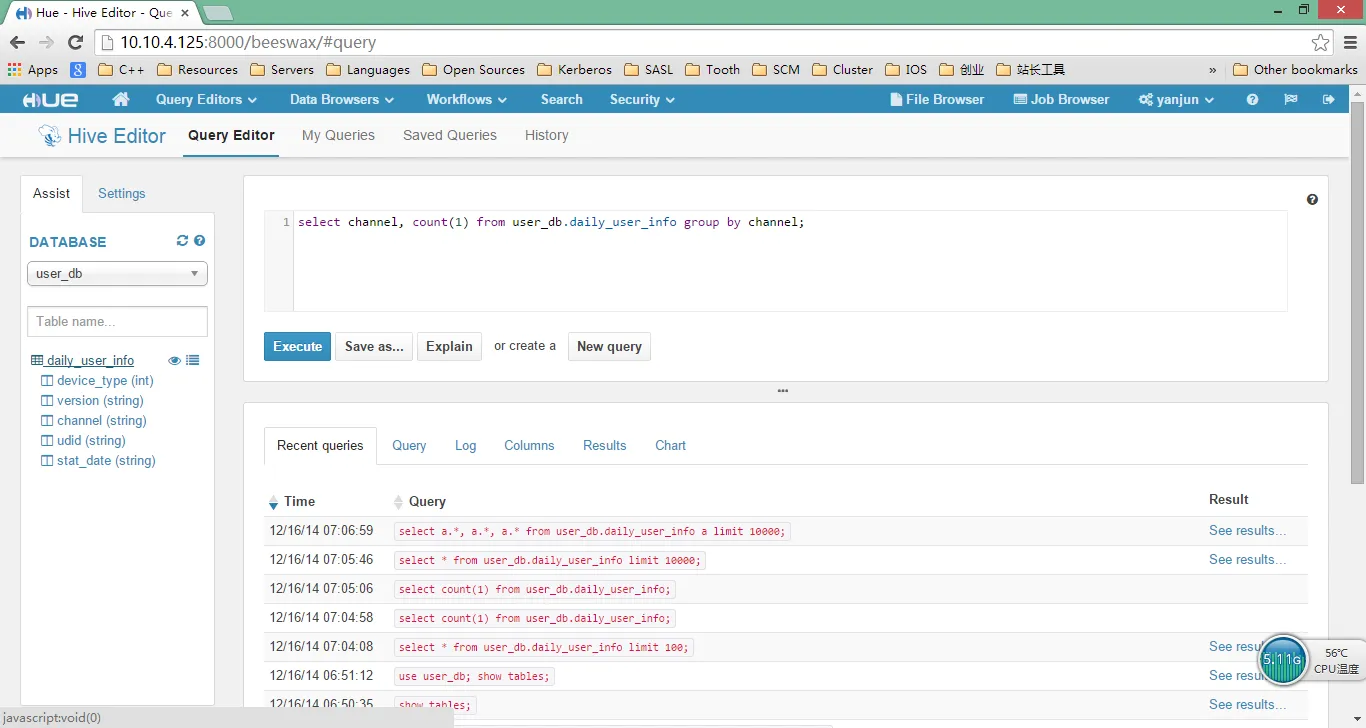1366x728 pixels.
Task: Refresh the database list in Assist panel
Action: [182, 241]
